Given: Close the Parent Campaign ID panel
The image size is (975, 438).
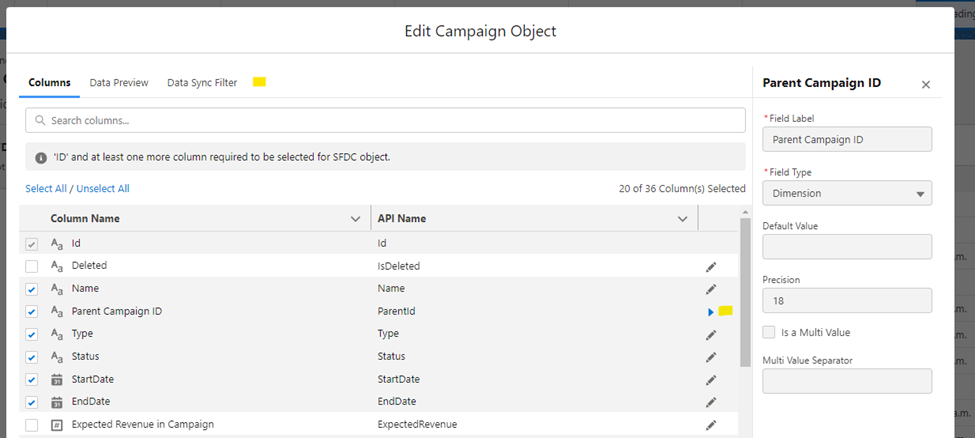Looking at the screenshot, I should click(x=925, y=85).
